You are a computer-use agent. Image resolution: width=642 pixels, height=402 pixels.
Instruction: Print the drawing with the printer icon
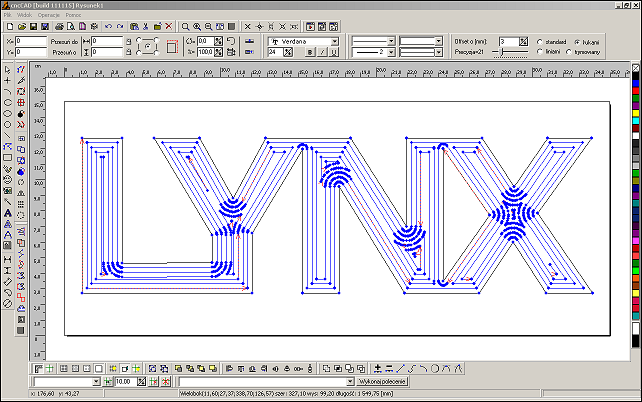(x=59, y=27)
